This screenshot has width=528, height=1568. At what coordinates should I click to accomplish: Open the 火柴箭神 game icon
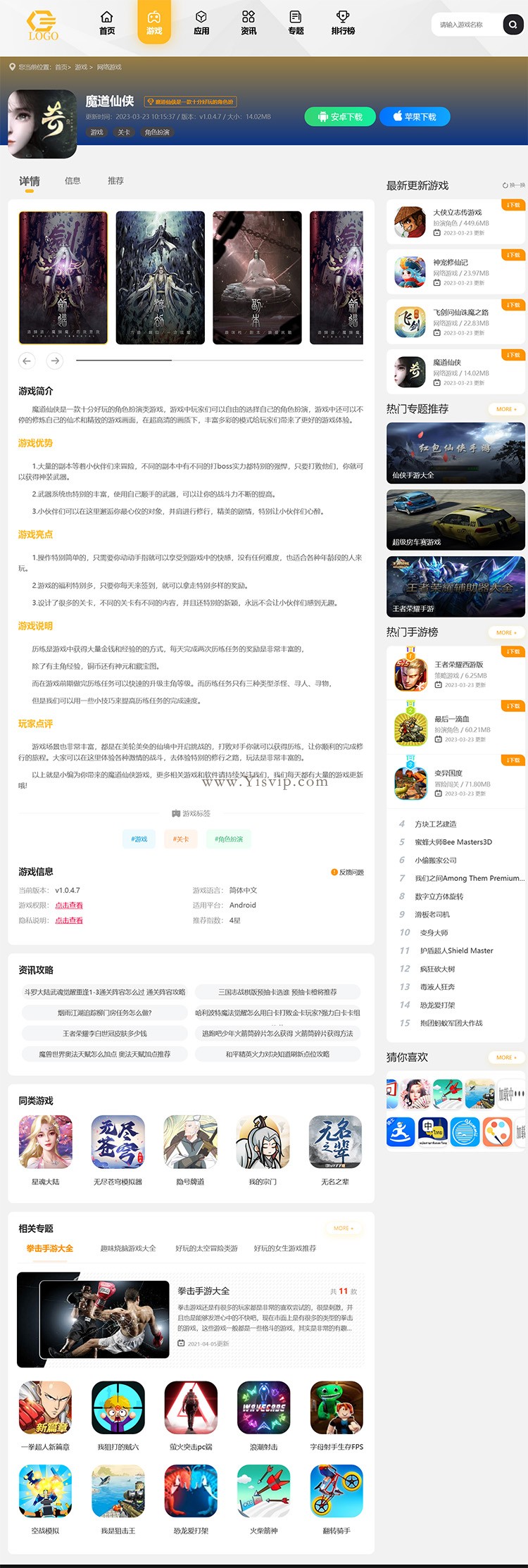[x=263, y=1491]
